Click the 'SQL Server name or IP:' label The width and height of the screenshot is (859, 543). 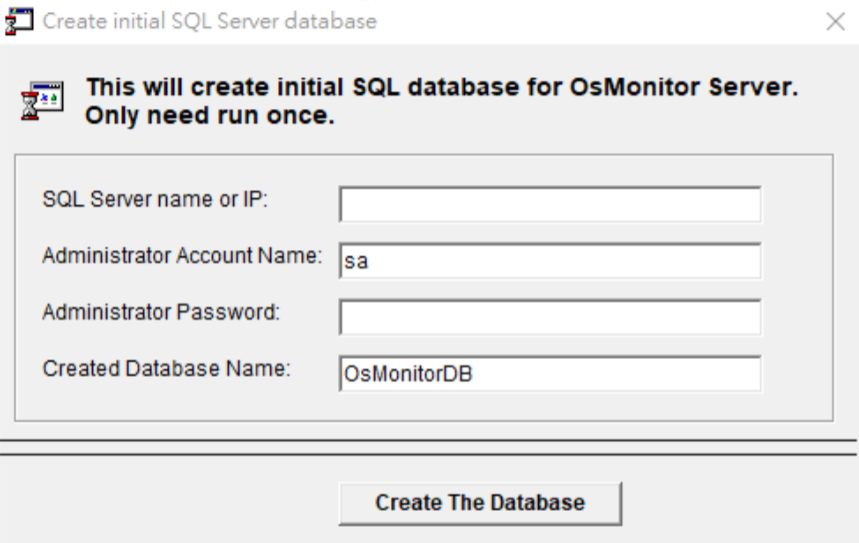click(155, 199)
